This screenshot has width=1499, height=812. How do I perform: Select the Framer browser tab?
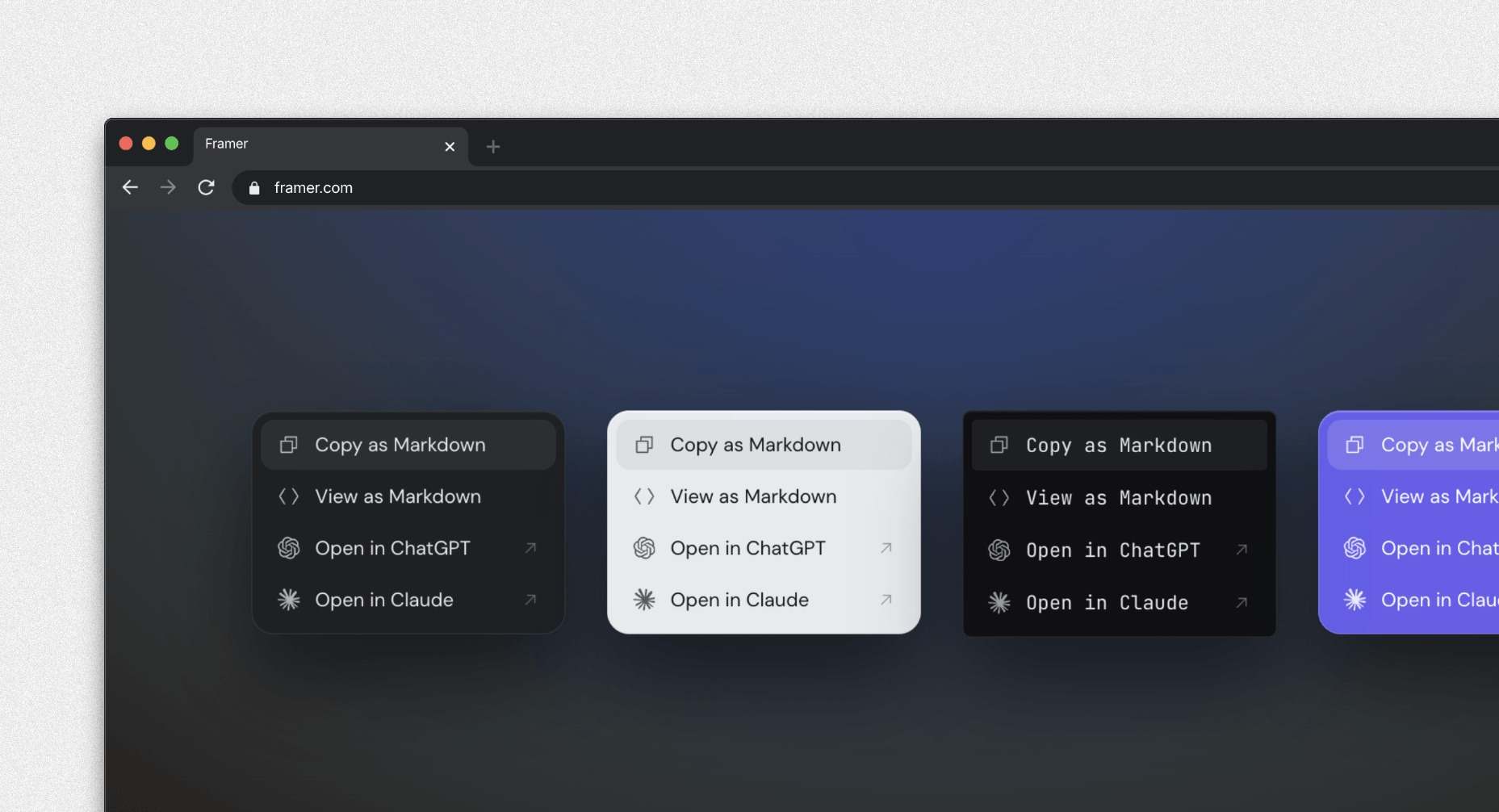(330, 145)
